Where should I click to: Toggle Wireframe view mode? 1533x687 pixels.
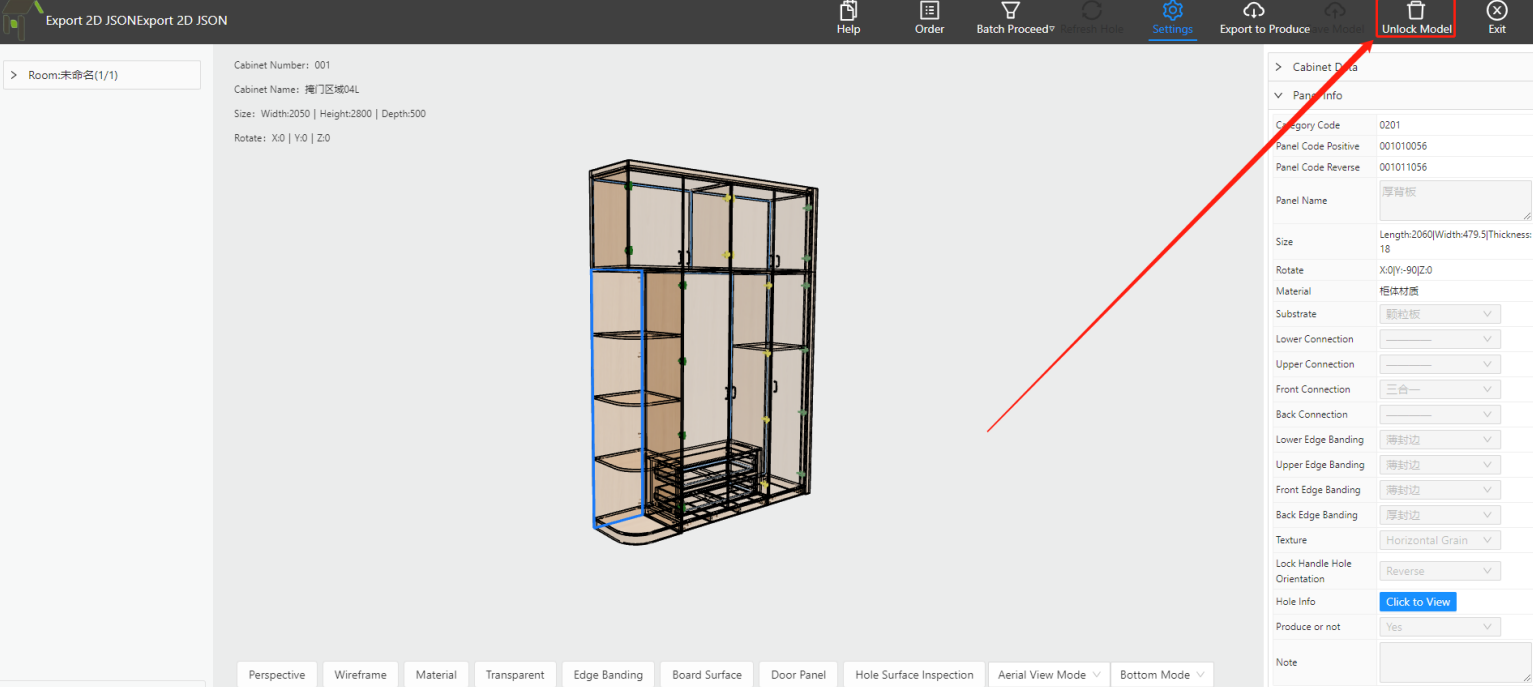360,674
